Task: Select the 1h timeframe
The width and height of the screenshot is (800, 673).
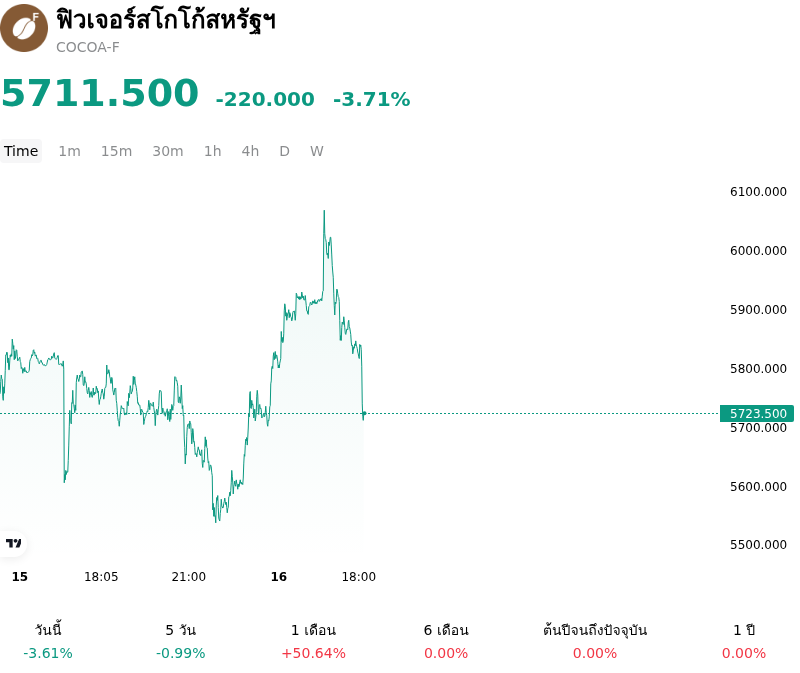Action: pos(213,151)
